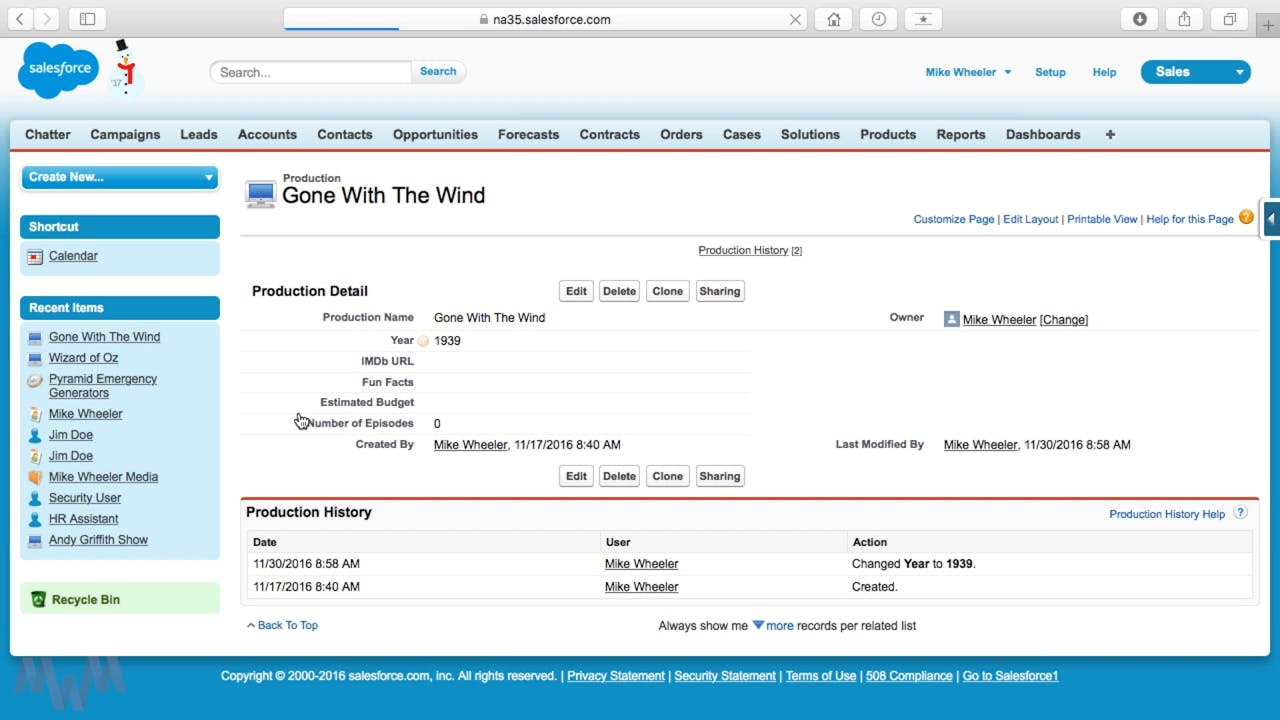
Task: Click the owner user avatar icon
Action: click(x=952, y=319)
